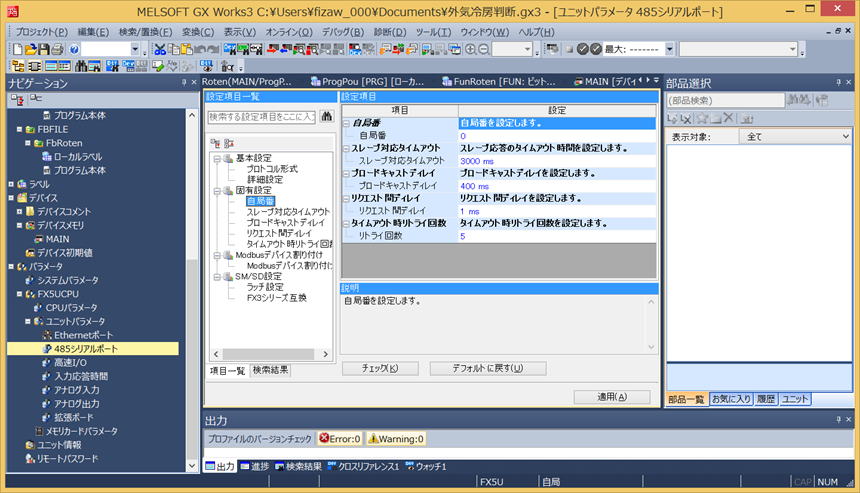Open プロジェクト(P) menu
This screenshot has width=860, height=493.
pos(42,32)
